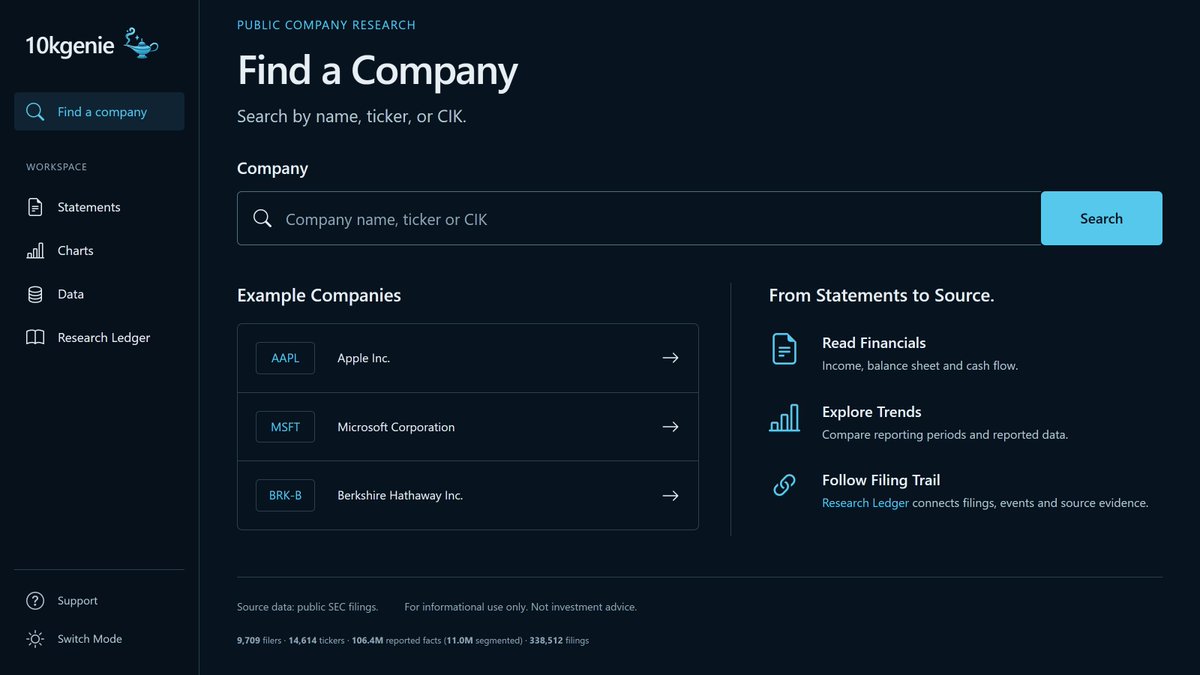Select the MSFT ticker badge
The height and width of the screenshot is (675, 1200).
tap(285, 427)
